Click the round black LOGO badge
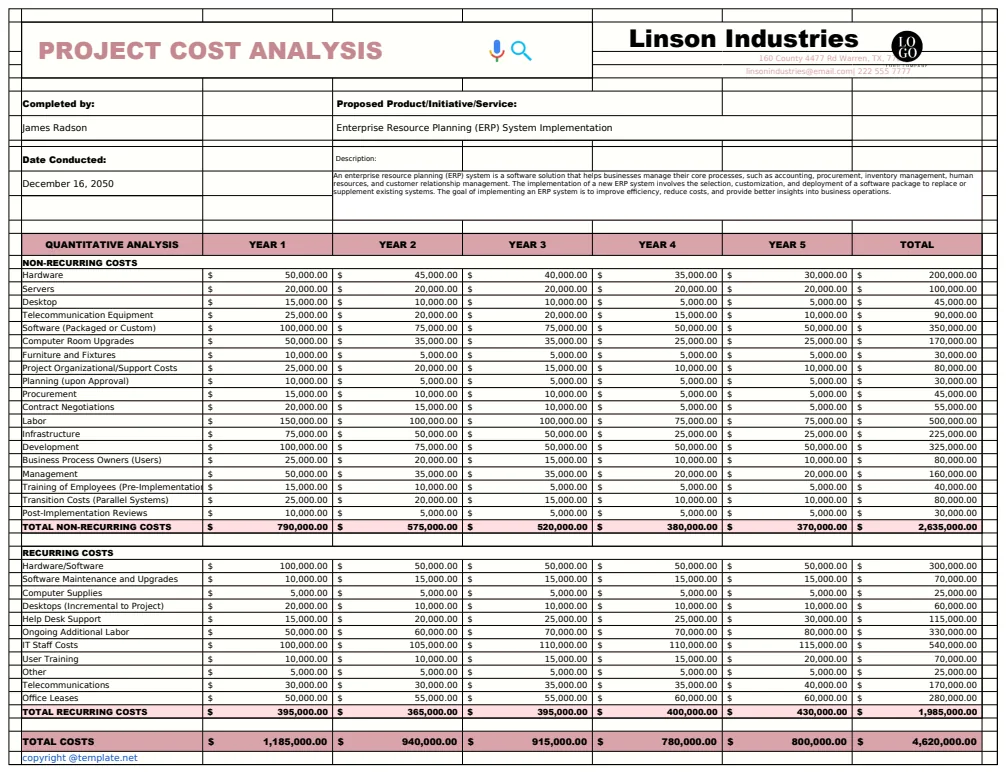 click(x=907, y=46)
